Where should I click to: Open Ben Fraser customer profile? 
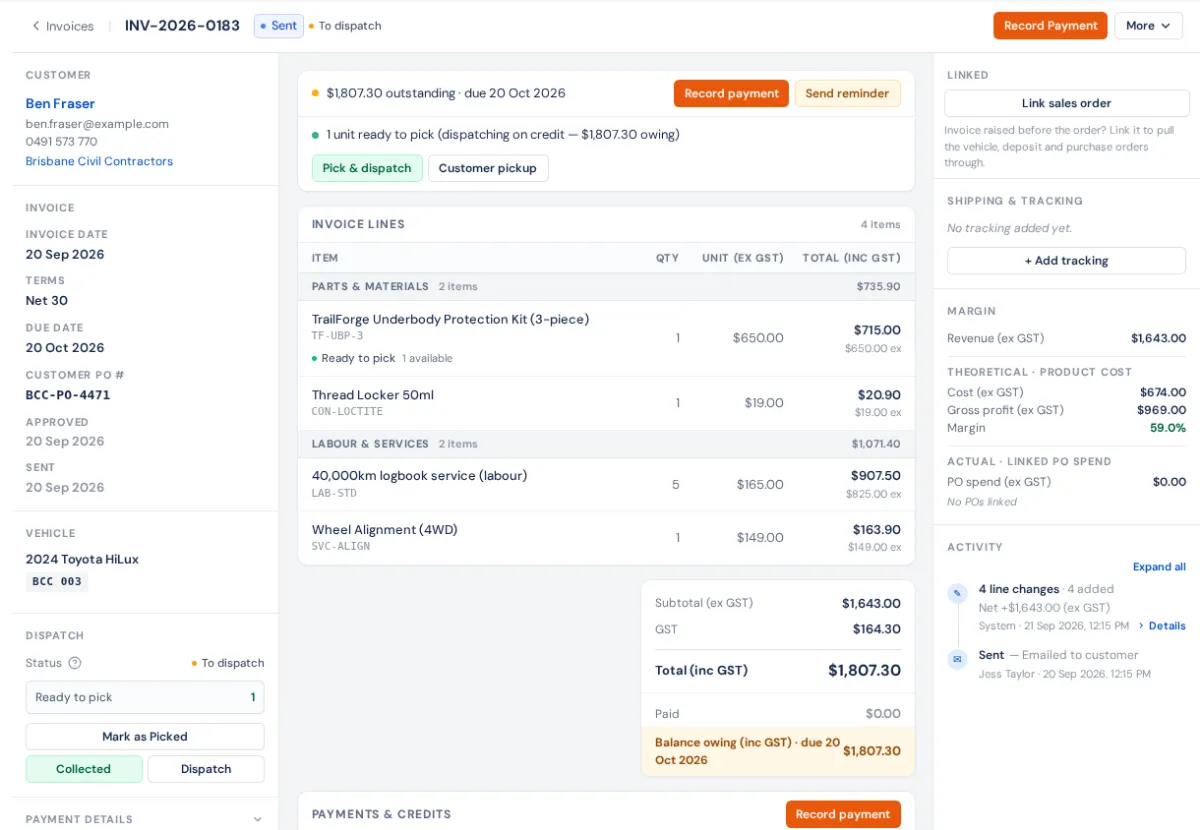[x=60, y=103]
